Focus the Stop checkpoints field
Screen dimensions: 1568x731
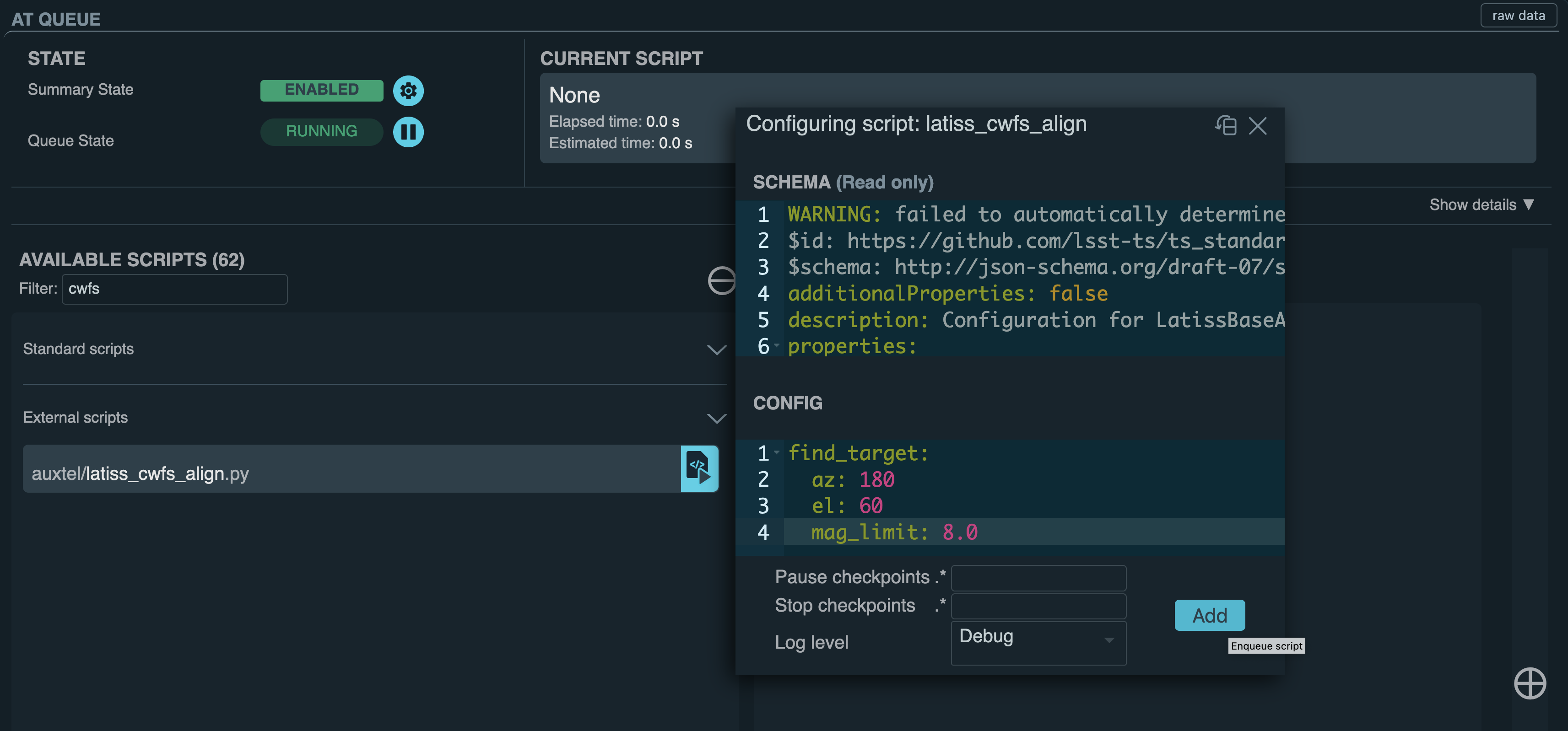[1038, 606]
